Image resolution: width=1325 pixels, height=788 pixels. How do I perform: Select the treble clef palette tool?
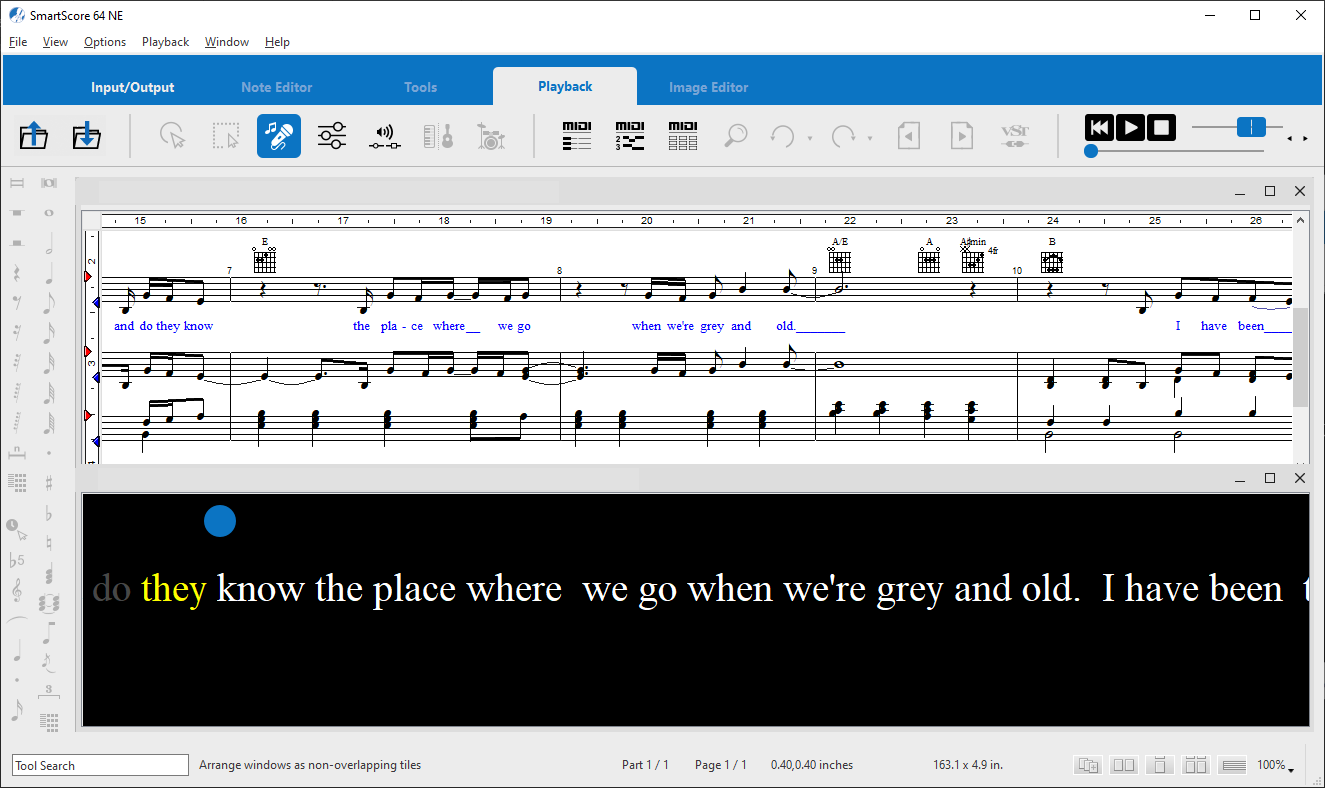[x=17, y=592]
